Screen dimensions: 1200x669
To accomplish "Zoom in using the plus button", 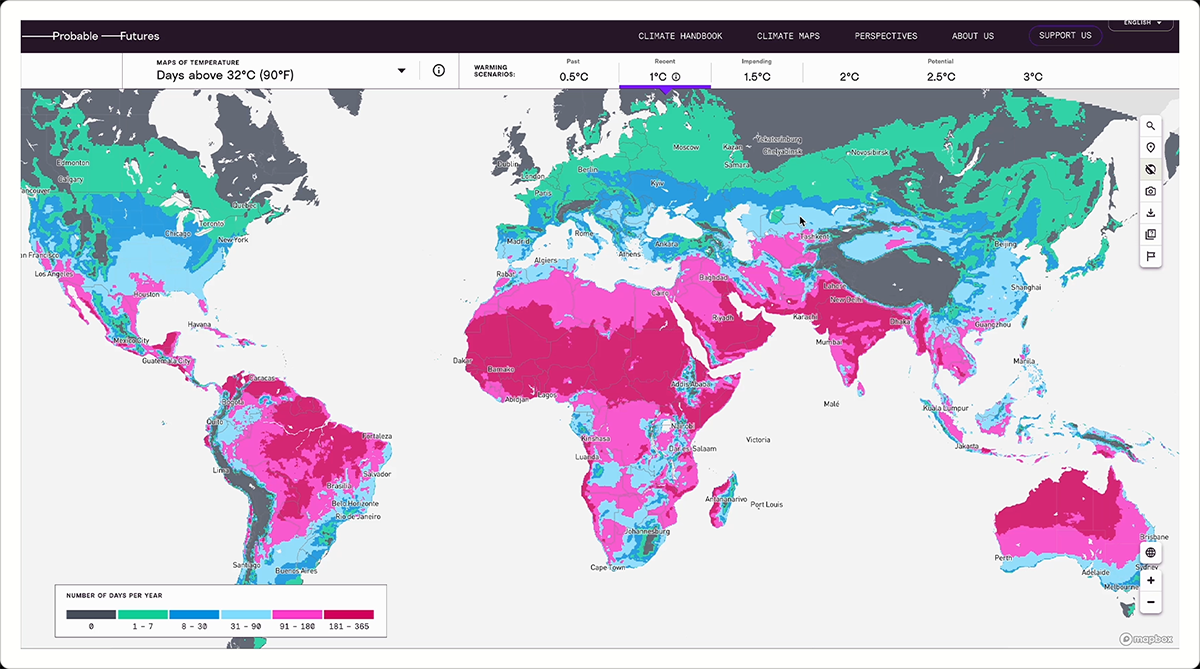I will tap(1150, 580).
